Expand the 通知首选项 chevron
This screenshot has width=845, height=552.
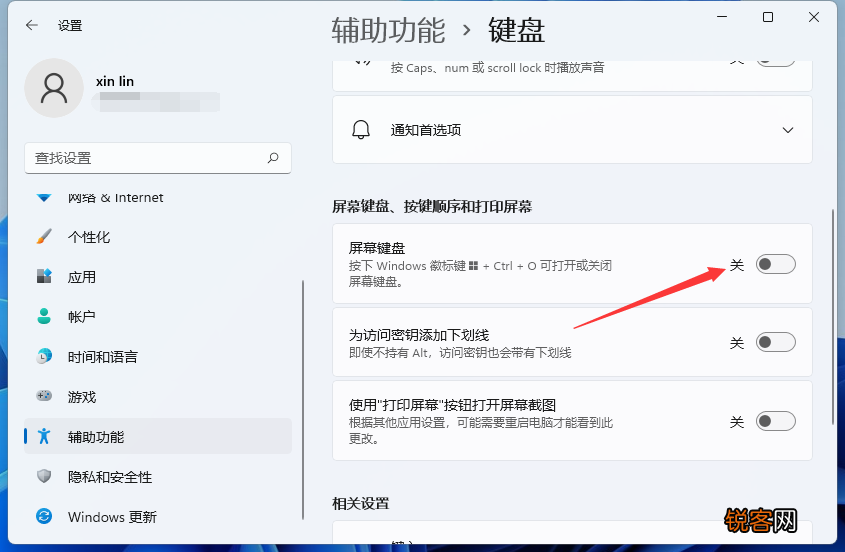click(788, 130)
